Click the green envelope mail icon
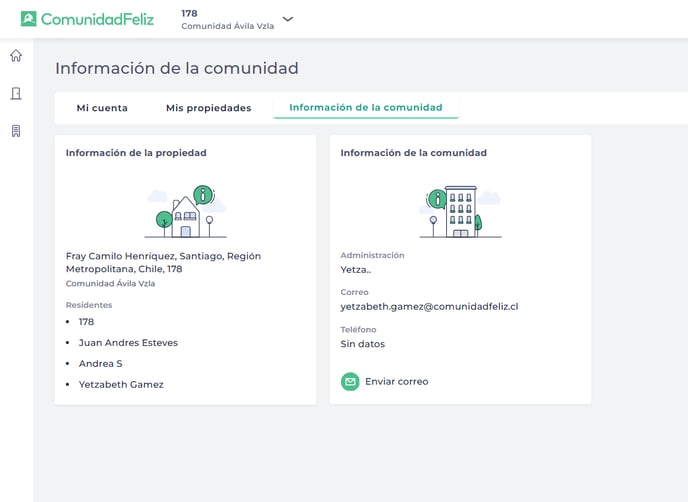The width and height of the screenshot is (688, 502). [x=350, y=382]
